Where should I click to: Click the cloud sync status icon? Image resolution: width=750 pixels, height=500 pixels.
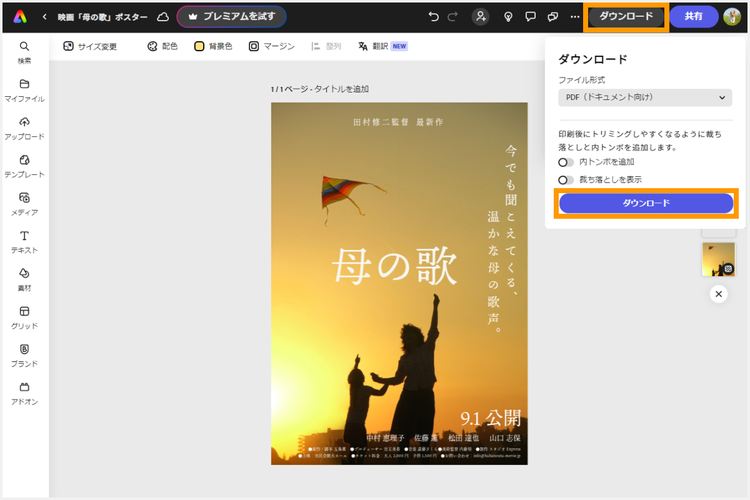pos(163,17)
